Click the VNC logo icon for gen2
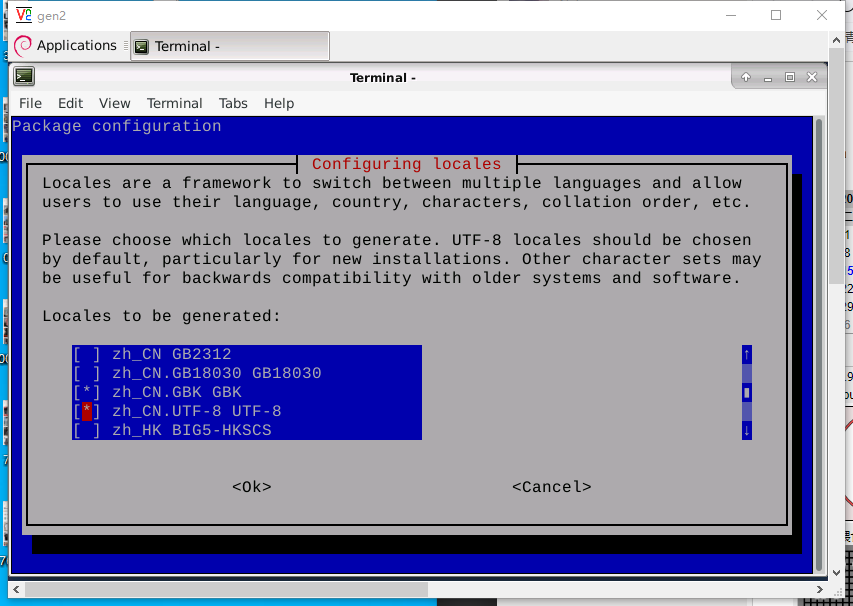The image size is (853, 606). [24, 15]
